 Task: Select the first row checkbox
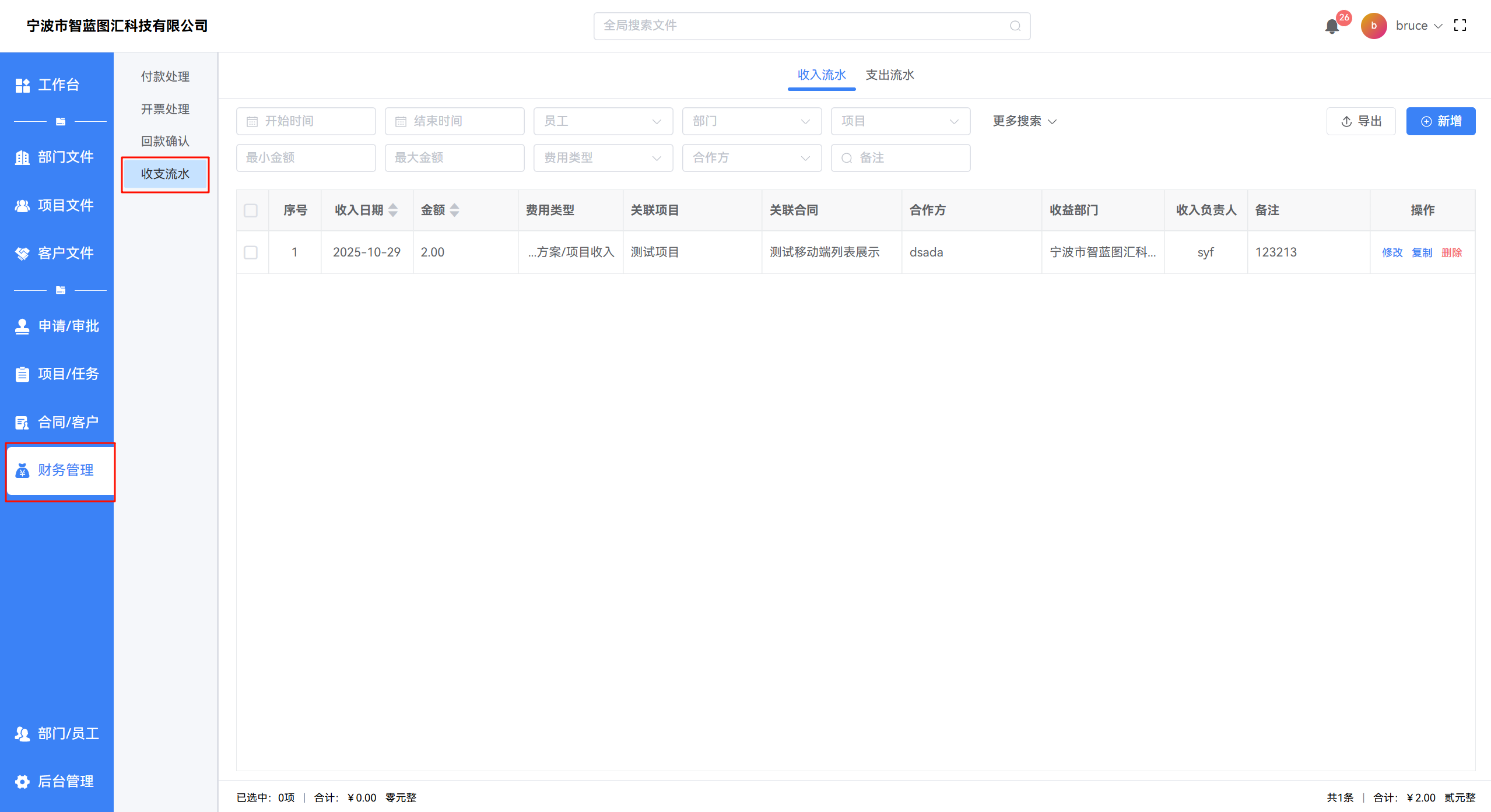[x=251, y=252]
